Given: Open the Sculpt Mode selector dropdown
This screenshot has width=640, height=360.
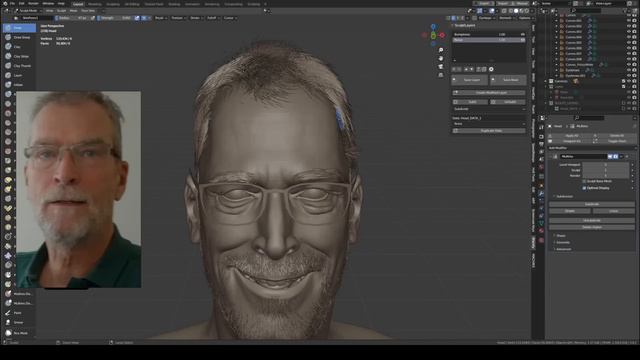Looking at the screenshot, I should point(27,11).
